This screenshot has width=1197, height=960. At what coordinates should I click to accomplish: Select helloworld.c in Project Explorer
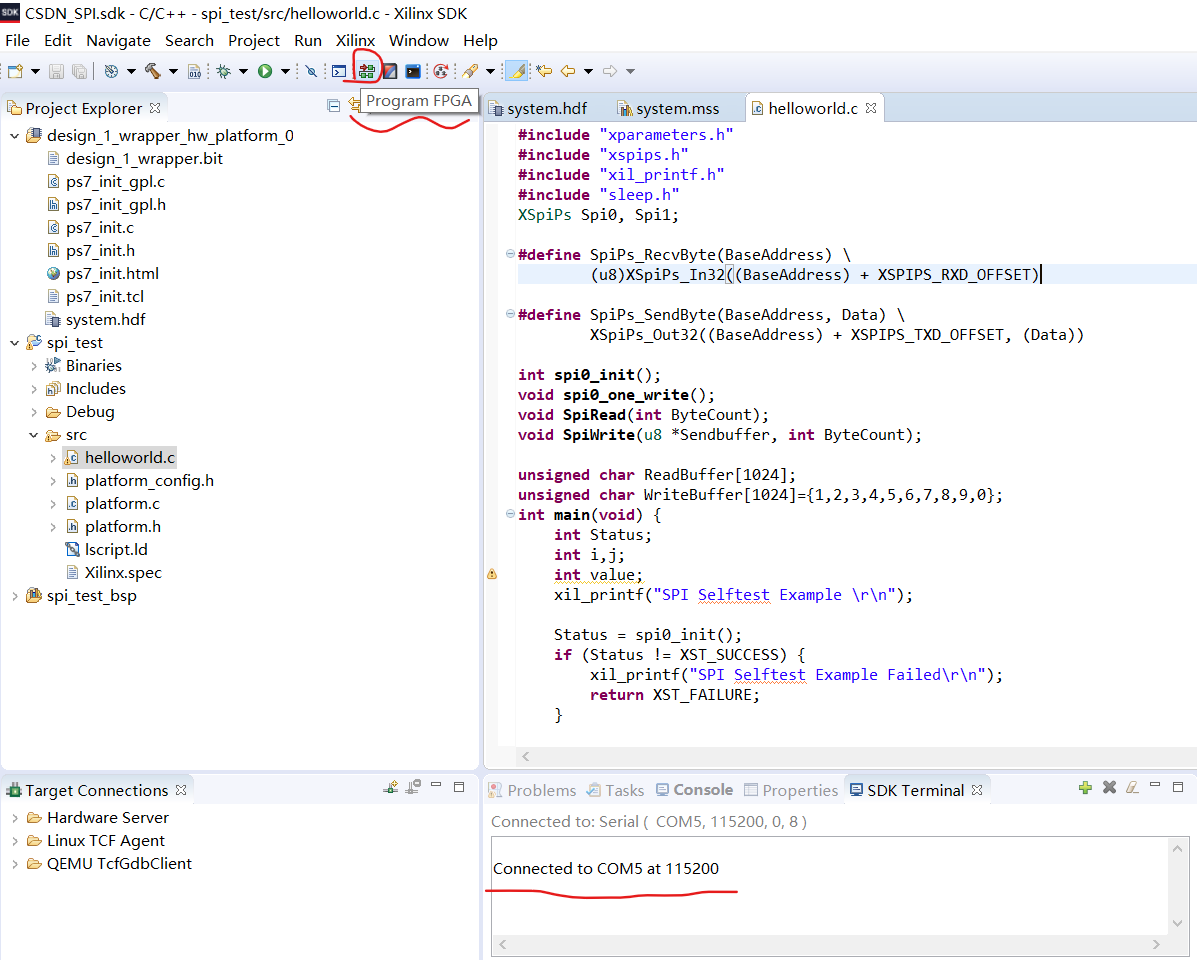[x=129, y=457]
